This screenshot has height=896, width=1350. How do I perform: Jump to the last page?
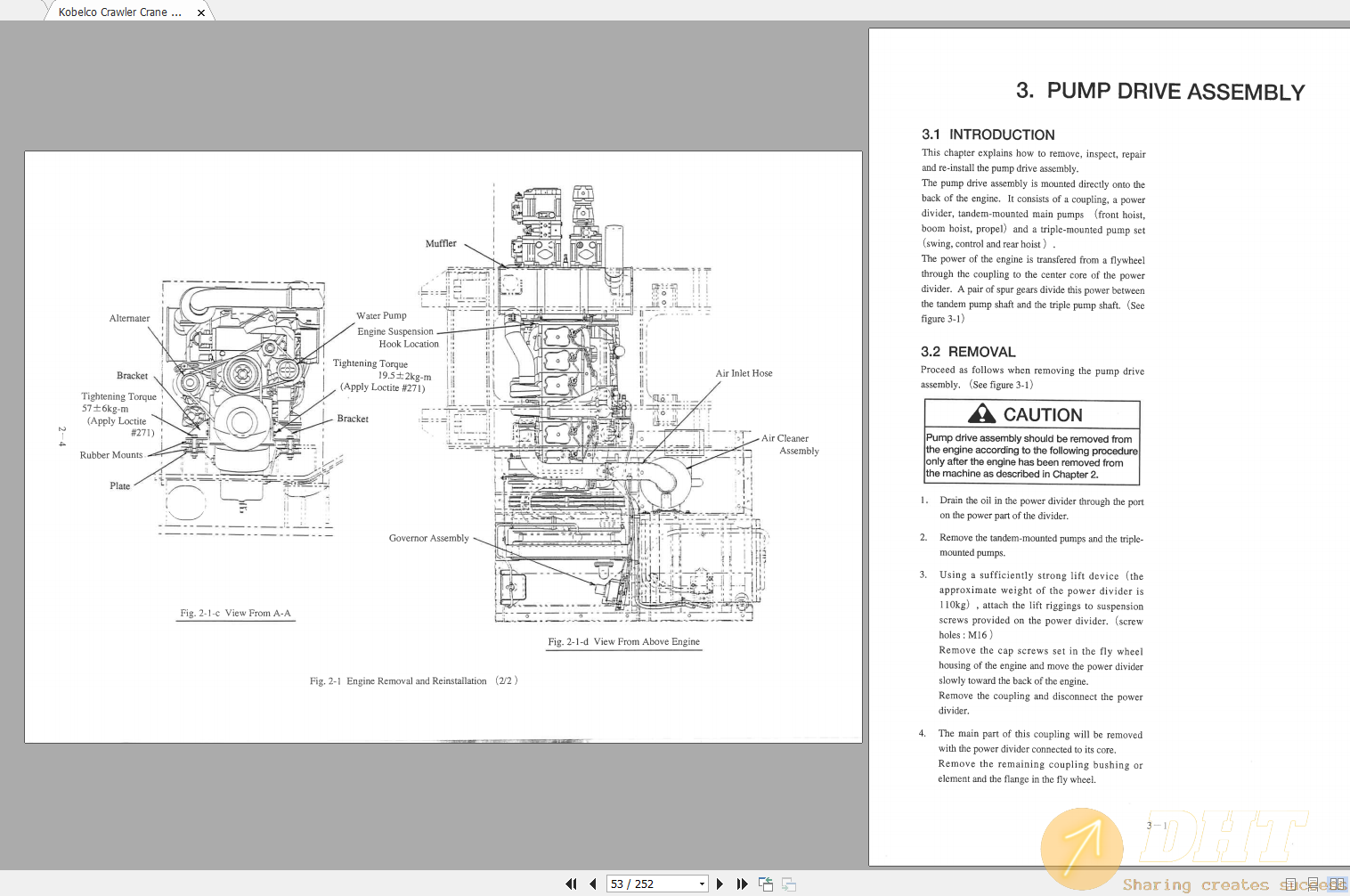[742, 884]
